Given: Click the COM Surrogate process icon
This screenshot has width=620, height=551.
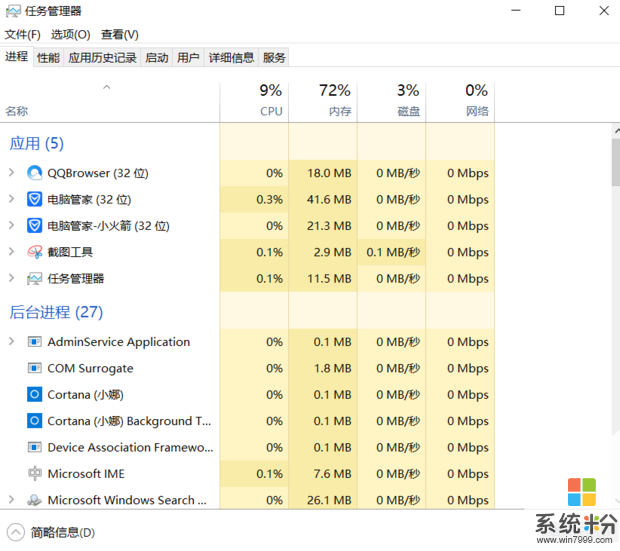Looking at the screenshot, I should click(x=34, y=368).
